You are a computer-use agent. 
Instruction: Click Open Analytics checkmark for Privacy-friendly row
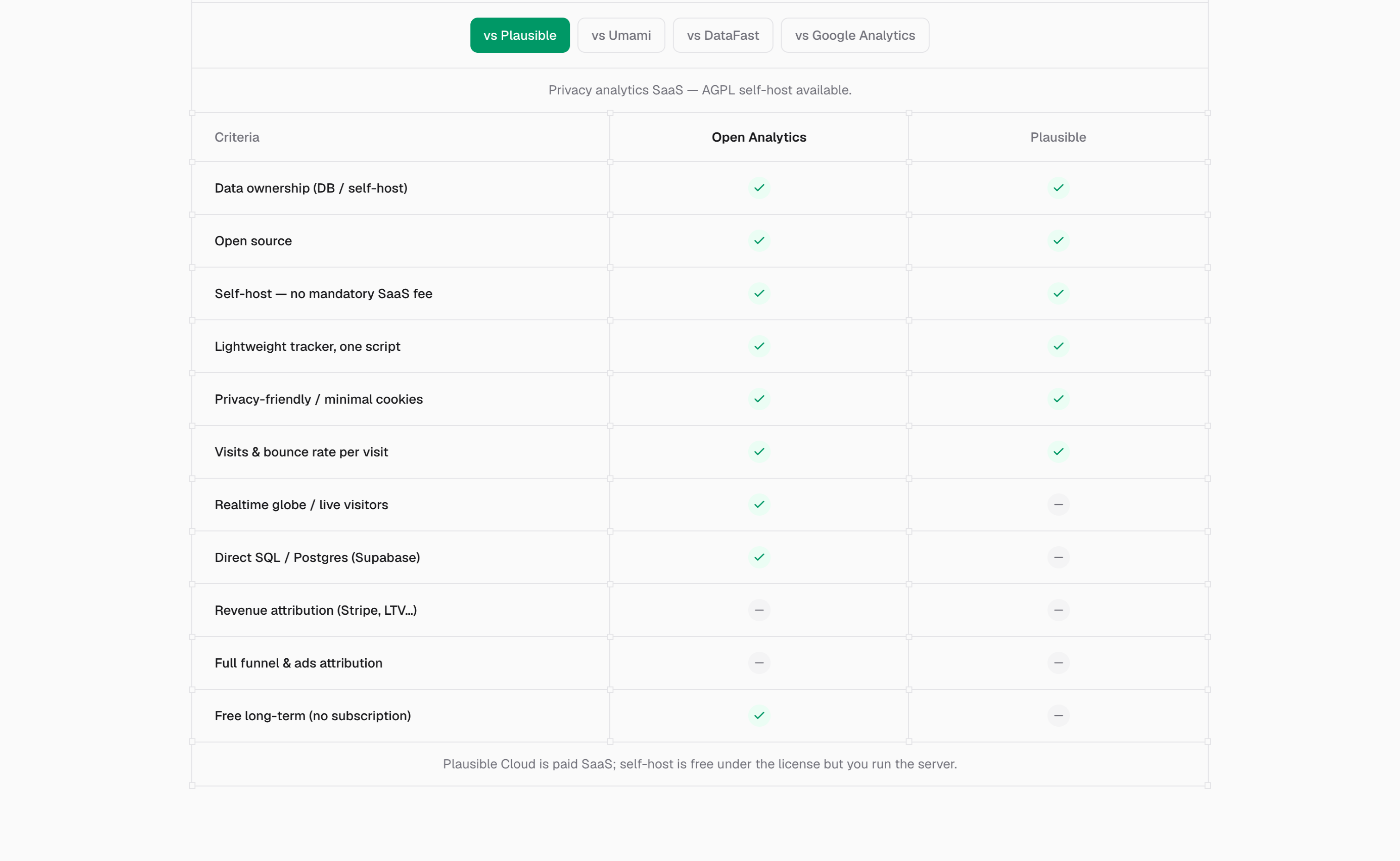point(759,399)
